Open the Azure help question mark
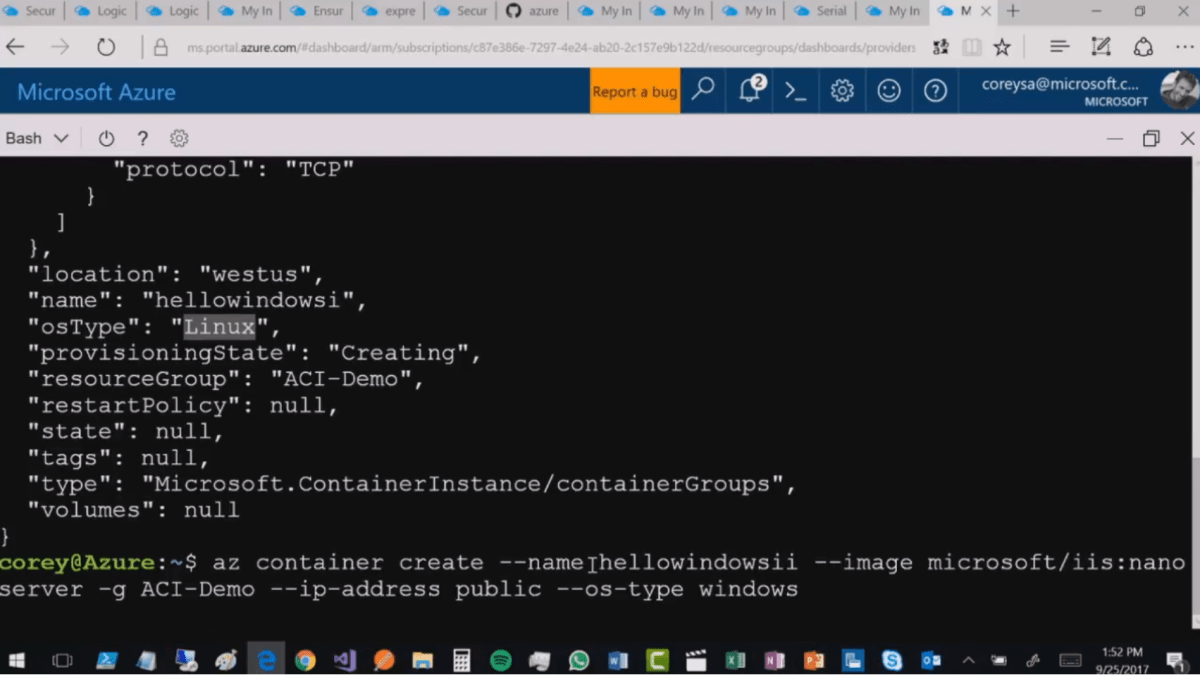1200x675 pixels. tap(935, 91)
